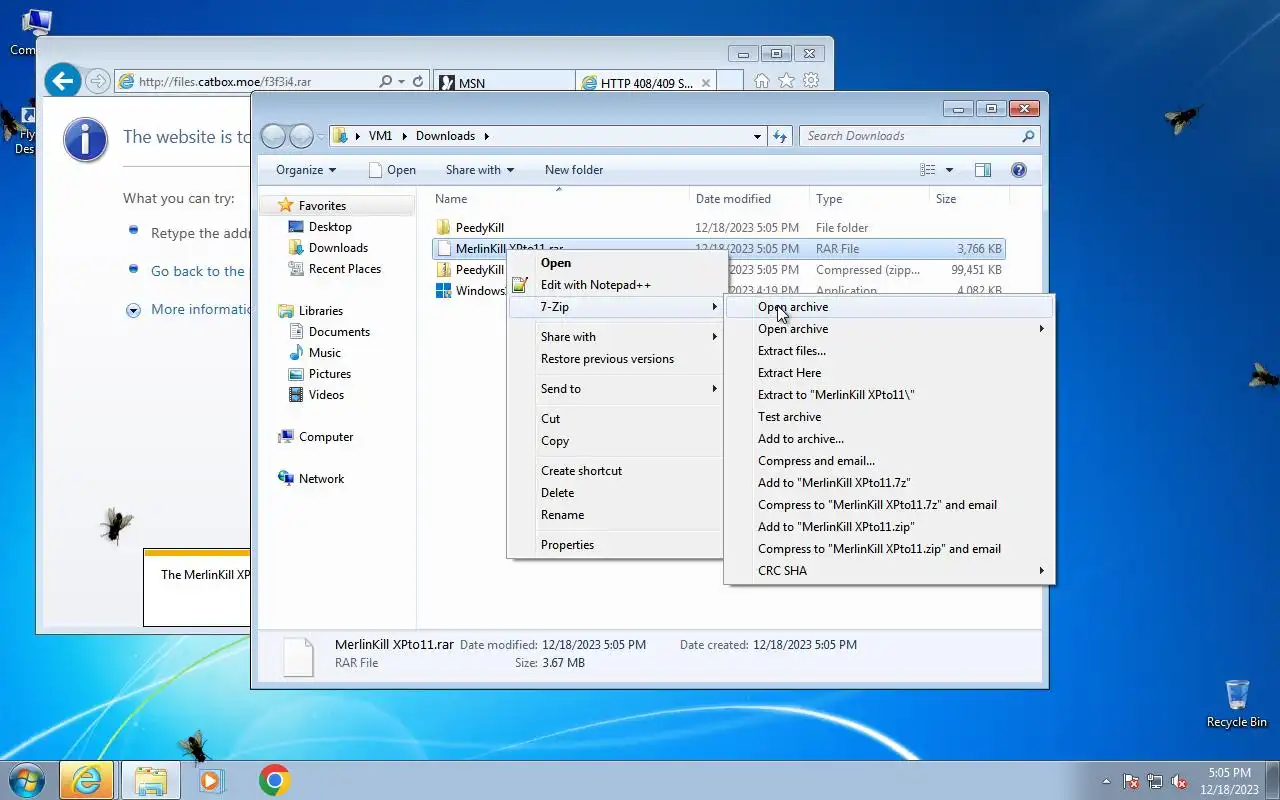Open Recent Places in sidebar
This screenshot has height=800, width=1280.
point(344,269)
